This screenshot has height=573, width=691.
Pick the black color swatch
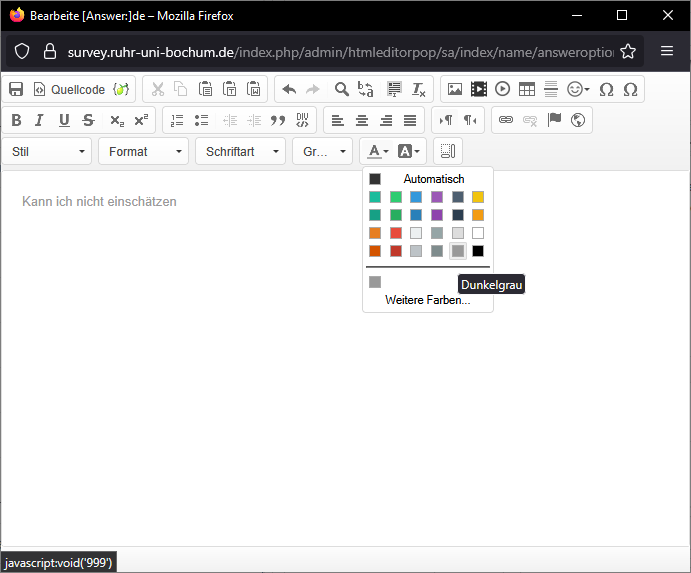click(478, 251)
